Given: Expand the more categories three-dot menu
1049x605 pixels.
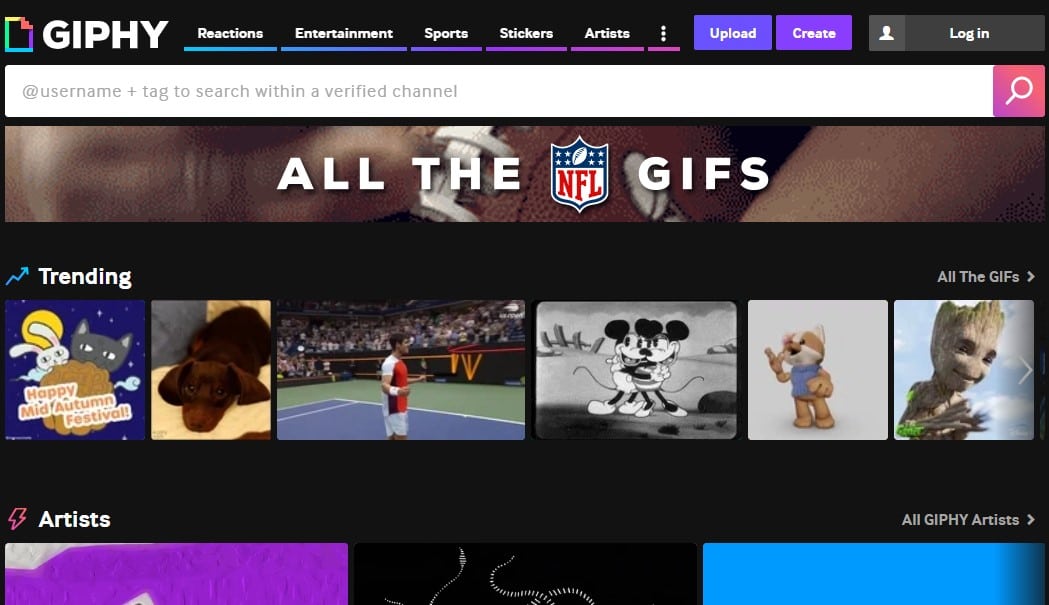Looking at the screenshot, I should [x=664, y=33].
